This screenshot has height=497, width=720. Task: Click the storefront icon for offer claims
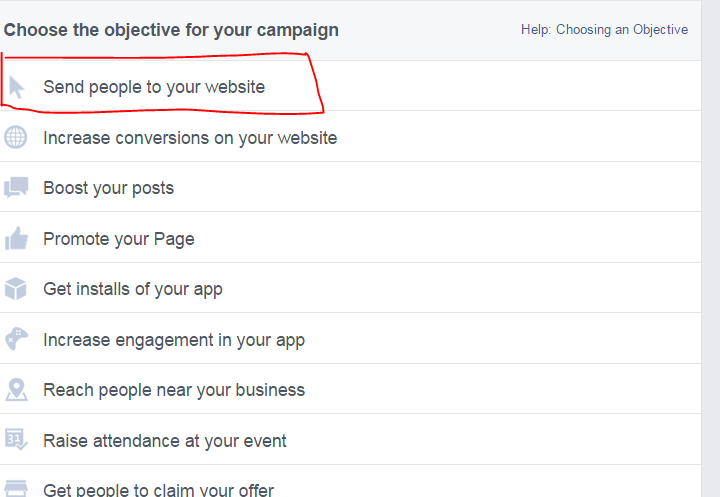coord(16,488)
